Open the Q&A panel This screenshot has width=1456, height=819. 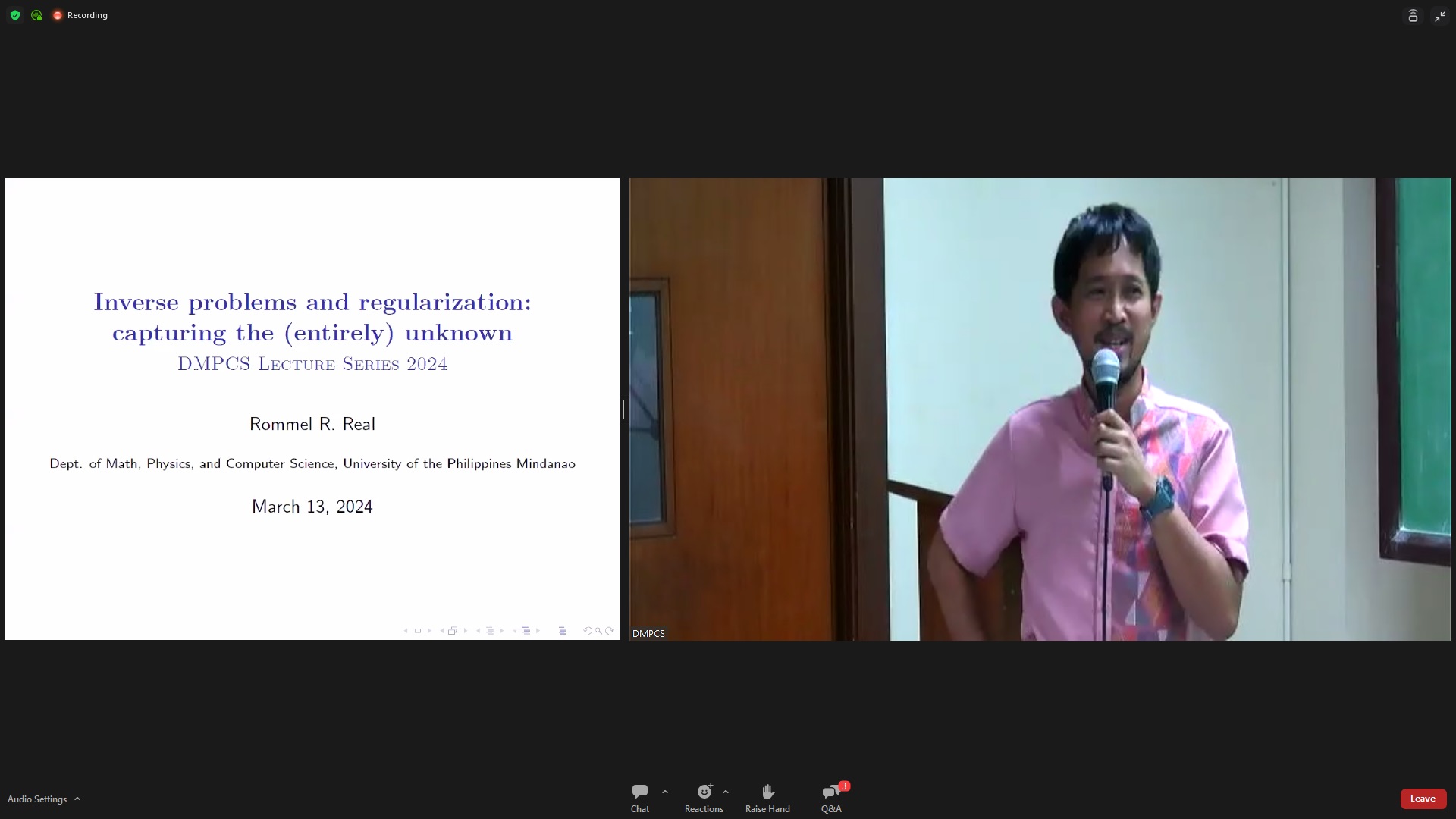pos(832,799)
